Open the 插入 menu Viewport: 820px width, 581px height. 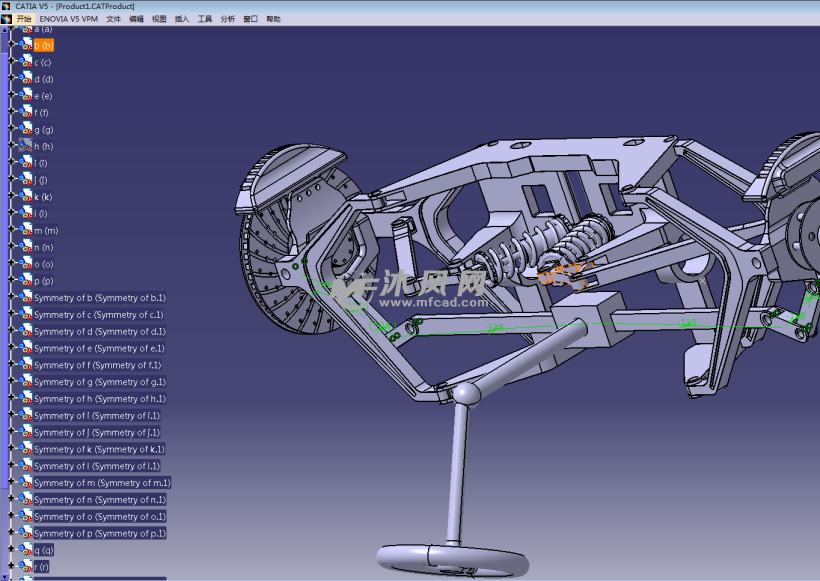coord(182,19)
